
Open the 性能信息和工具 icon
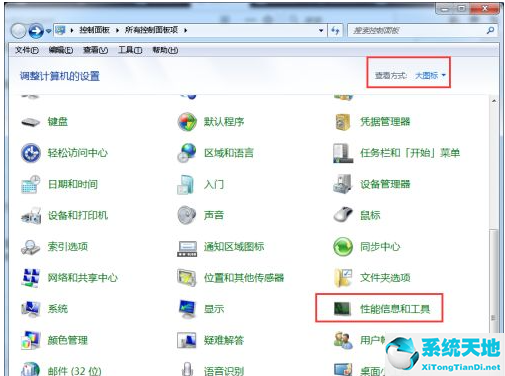tap(342, 309)
